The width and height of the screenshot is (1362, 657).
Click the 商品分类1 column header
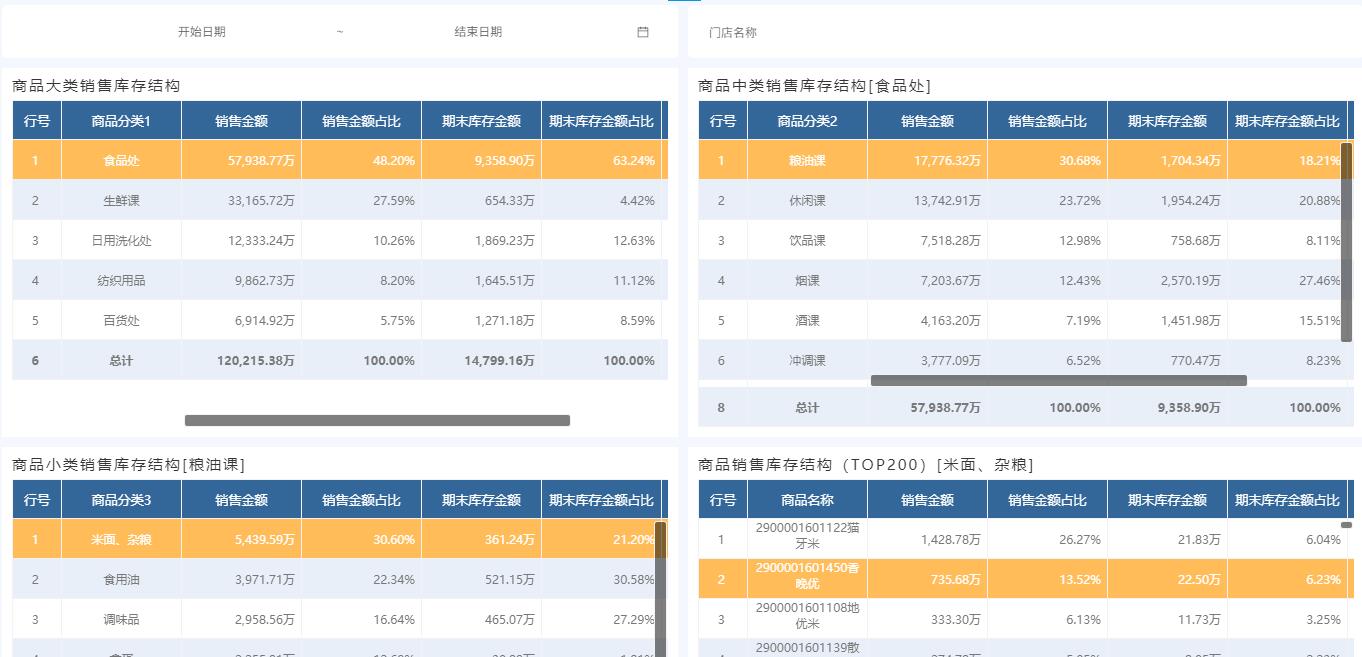tap(120, 119)
